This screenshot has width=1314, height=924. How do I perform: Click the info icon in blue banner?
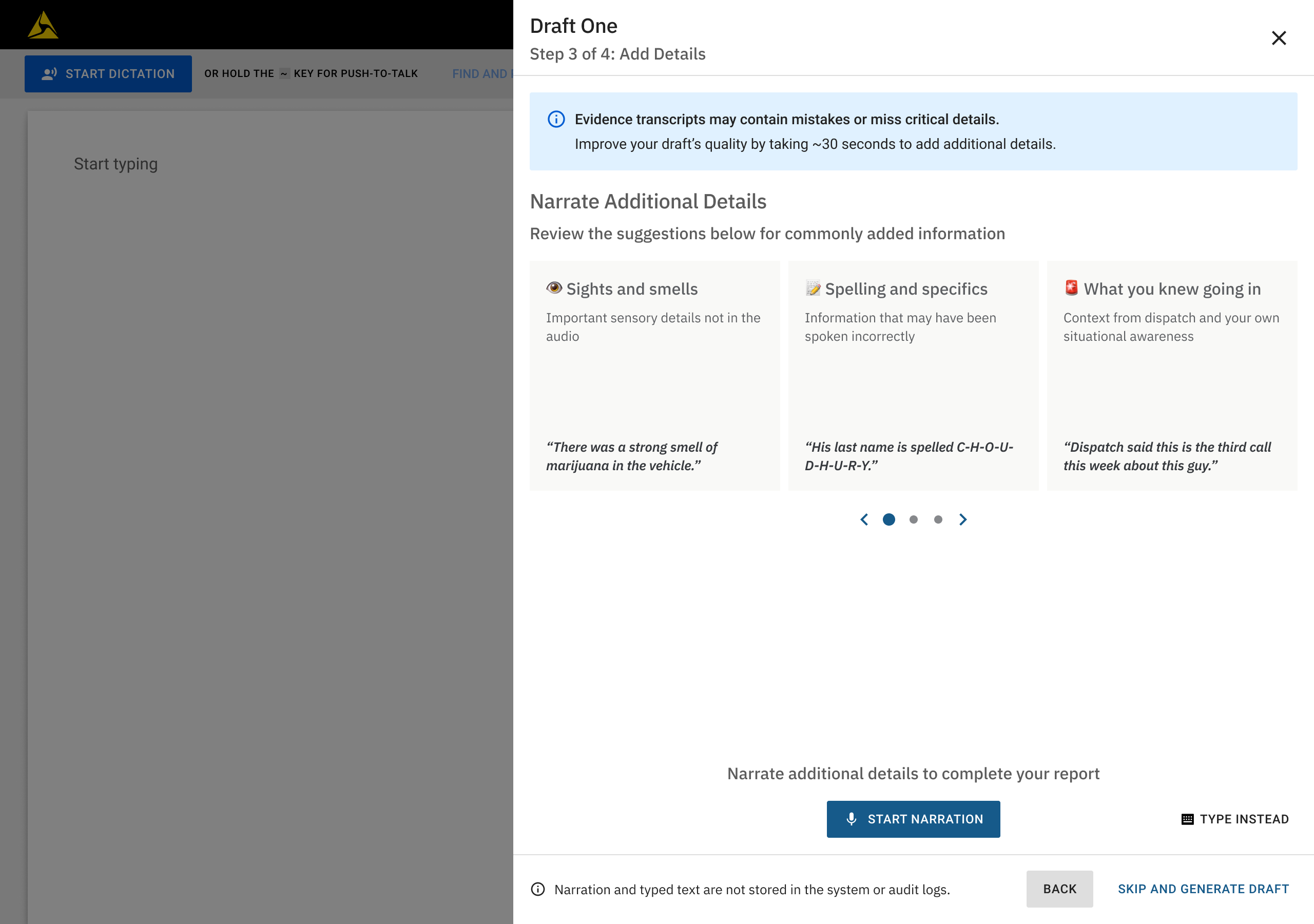pos(556,119)
